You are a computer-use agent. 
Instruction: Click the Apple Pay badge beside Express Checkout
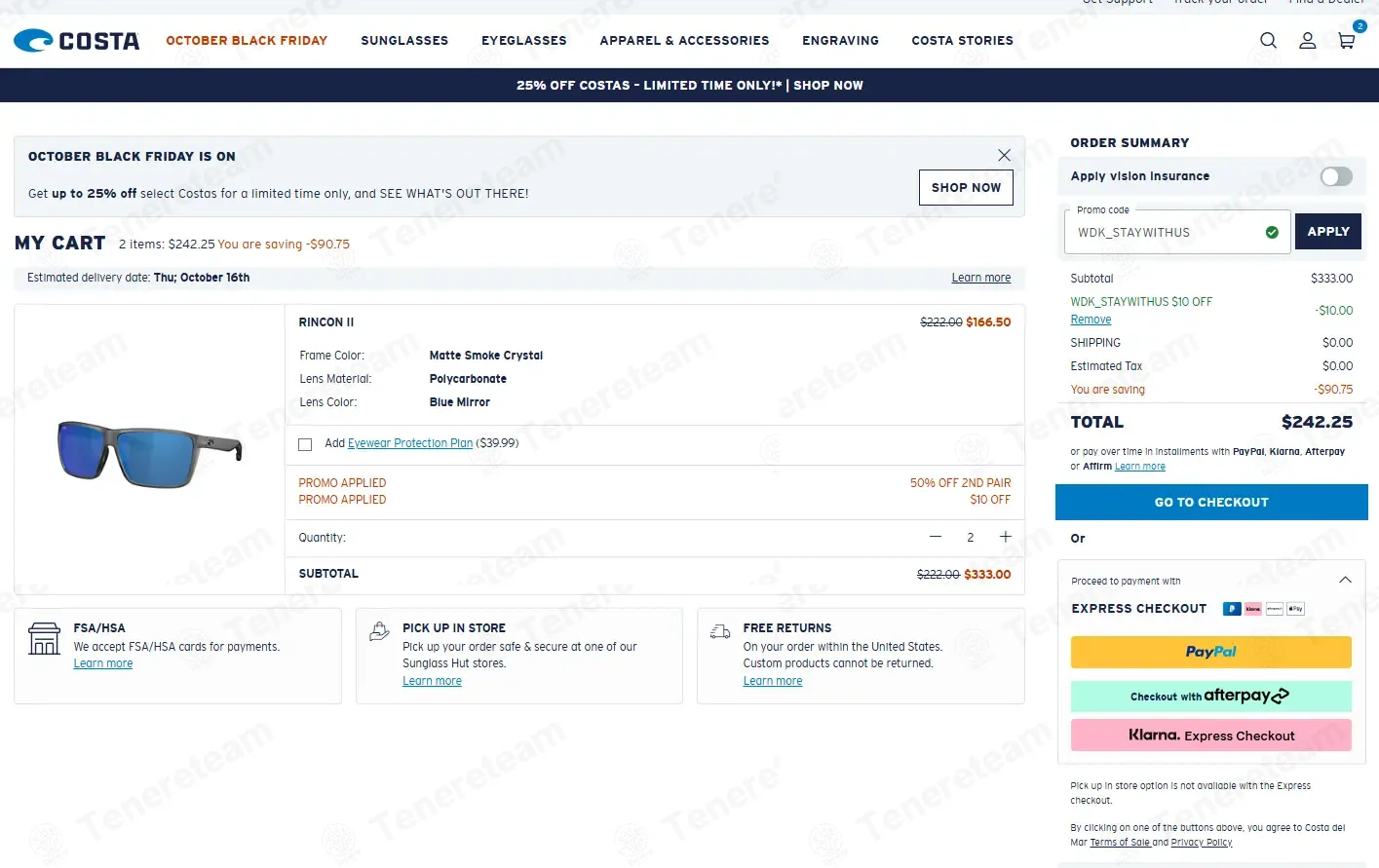coord(1296,609)
